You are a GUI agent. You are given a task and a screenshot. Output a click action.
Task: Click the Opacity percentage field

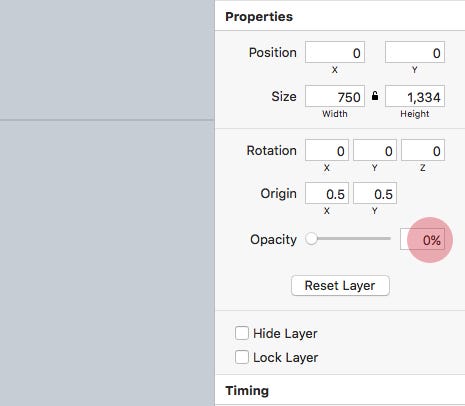pyautogui.click(x=422, y=239)
